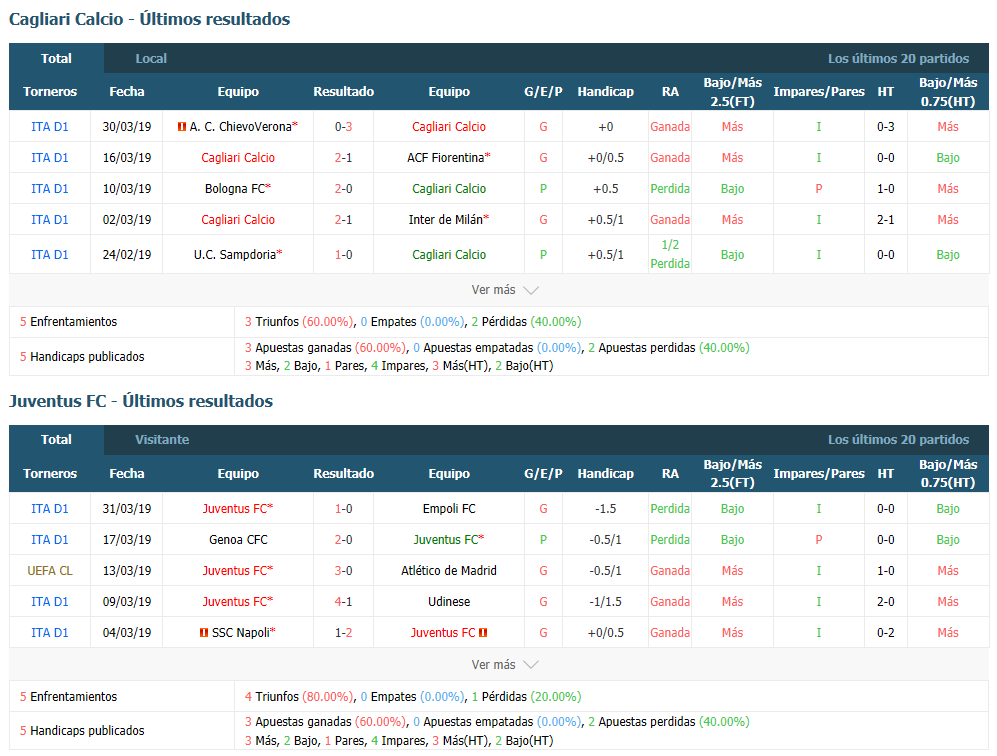The width and height of the screenshot is (997, 756).
Task: Open ITA D1 link for 24/02/19 match
Action: 50,255
